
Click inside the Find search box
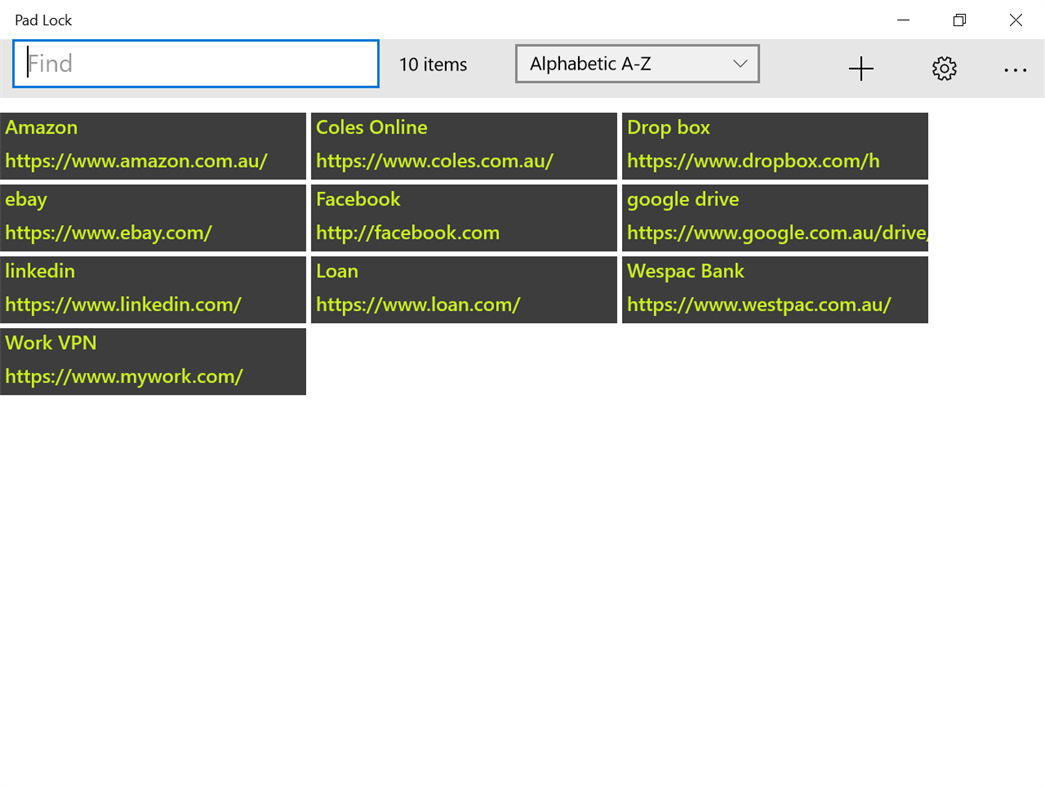[x=195, y=63]
